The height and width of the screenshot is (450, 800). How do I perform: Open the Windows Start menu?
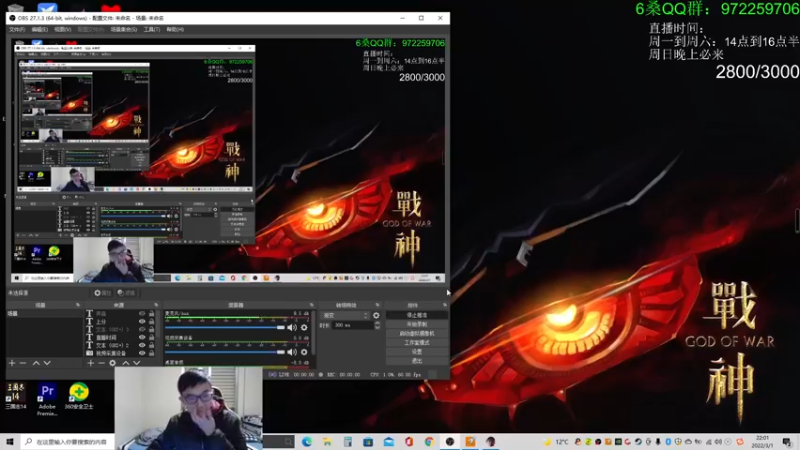tap(10, 442)
